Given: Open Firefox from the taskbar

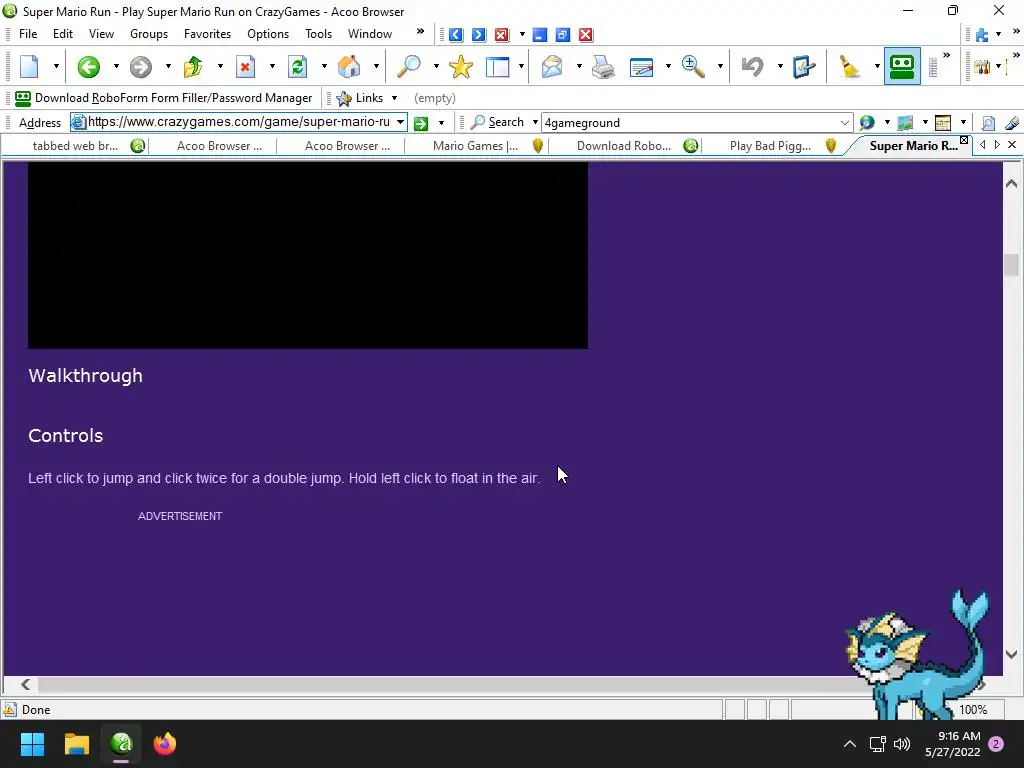Looking at the screenshot, I should tap(165, 744).
